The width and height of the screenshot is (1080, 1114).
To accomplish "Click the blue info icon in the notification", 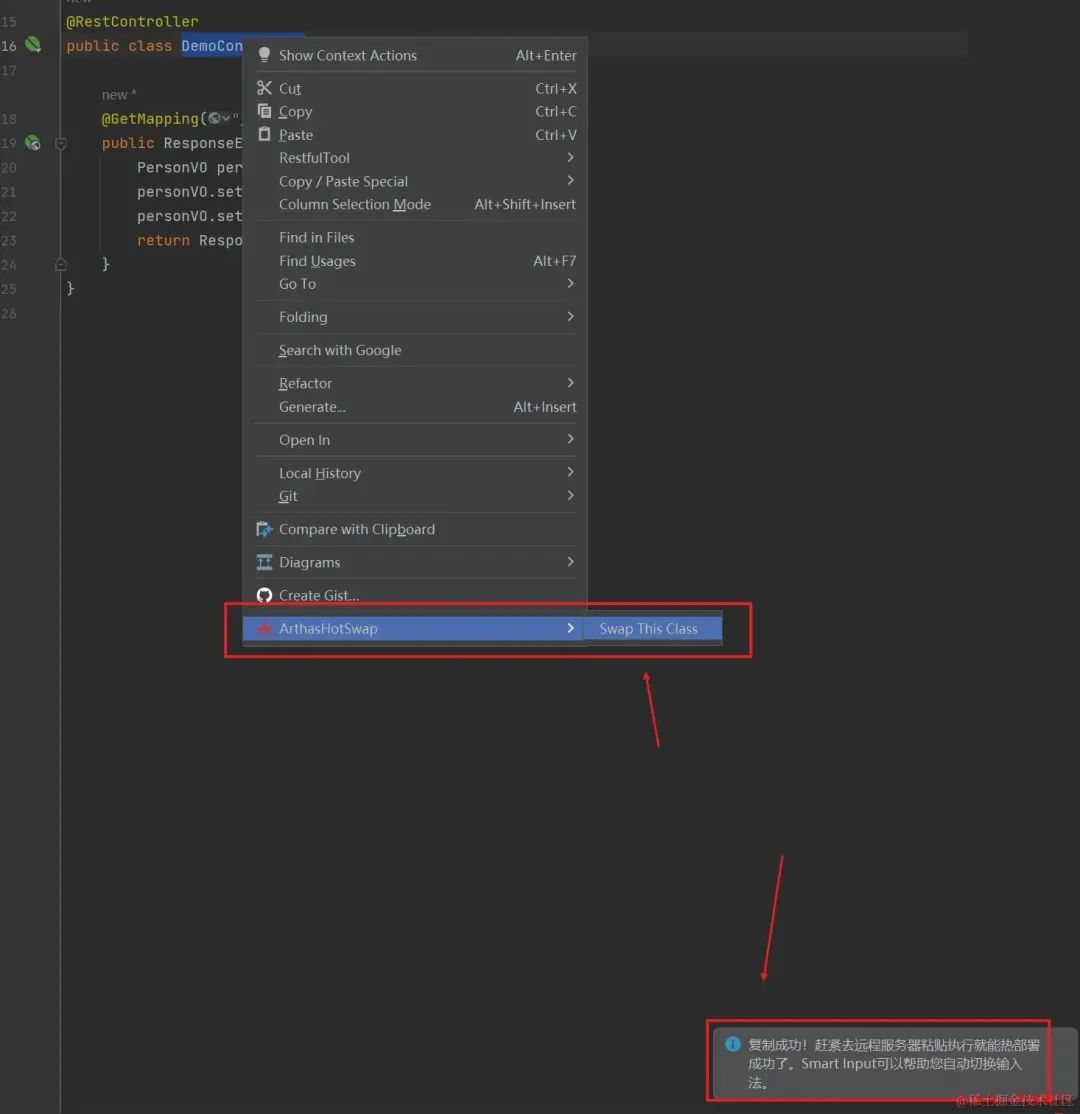I will [733, 1044].
